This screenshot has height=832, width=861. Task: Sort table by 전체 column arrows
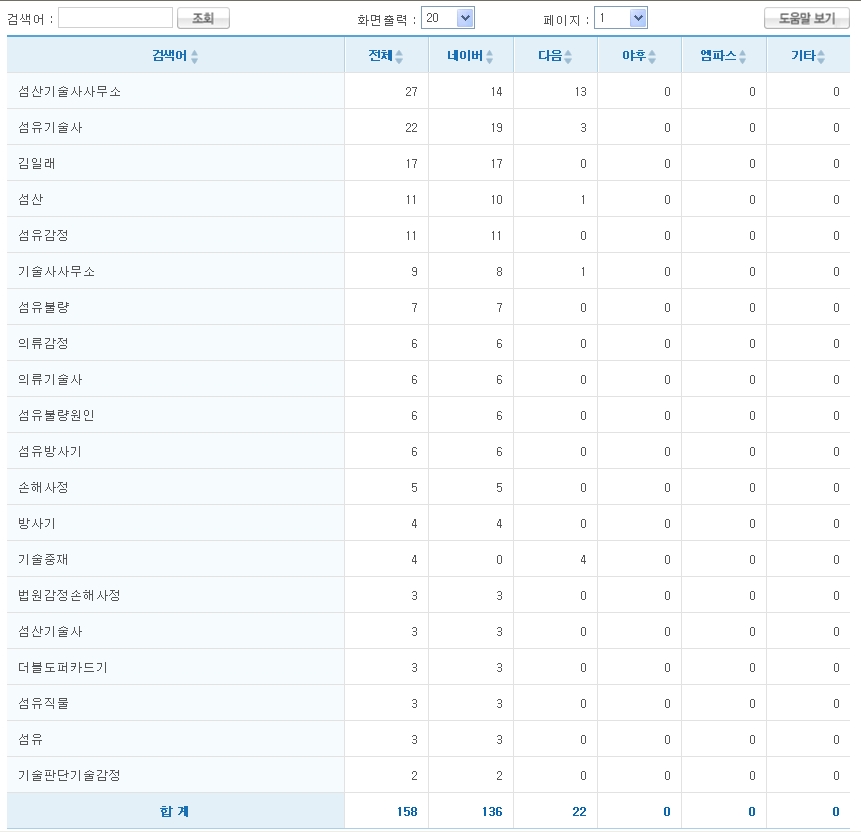[399, 57]
